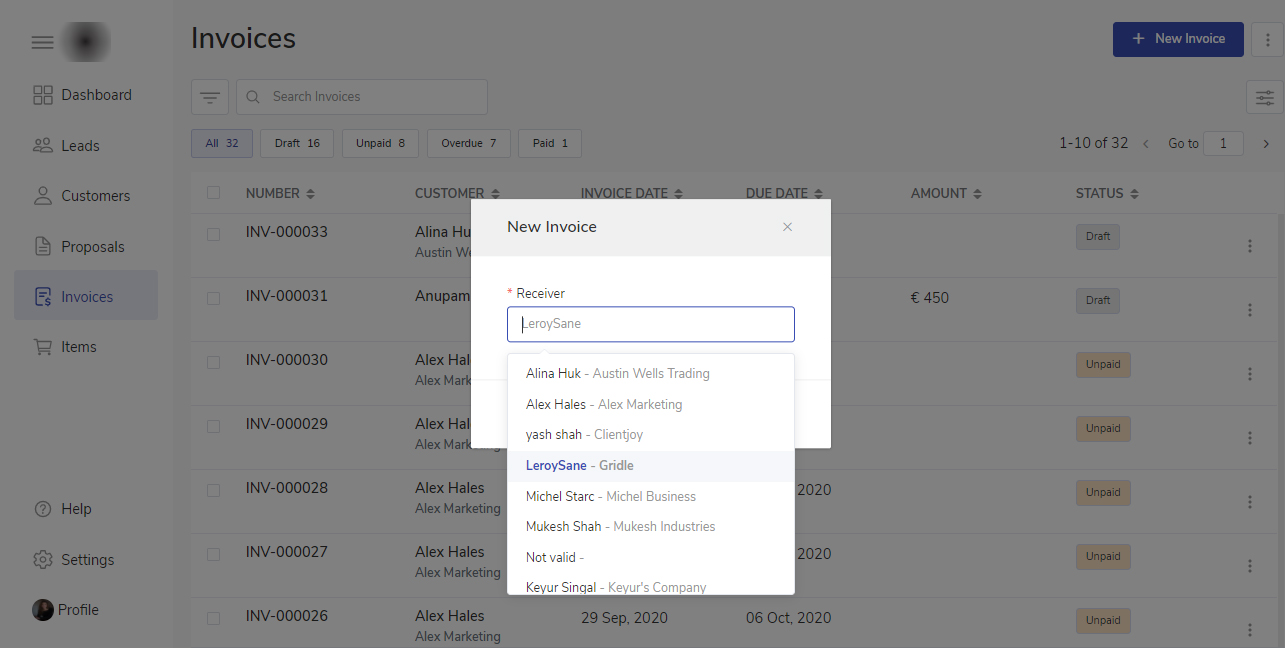Screen dimensions: 1285x648
Task: Click the hamburger menu icon
Action: [x=42, y=42]
